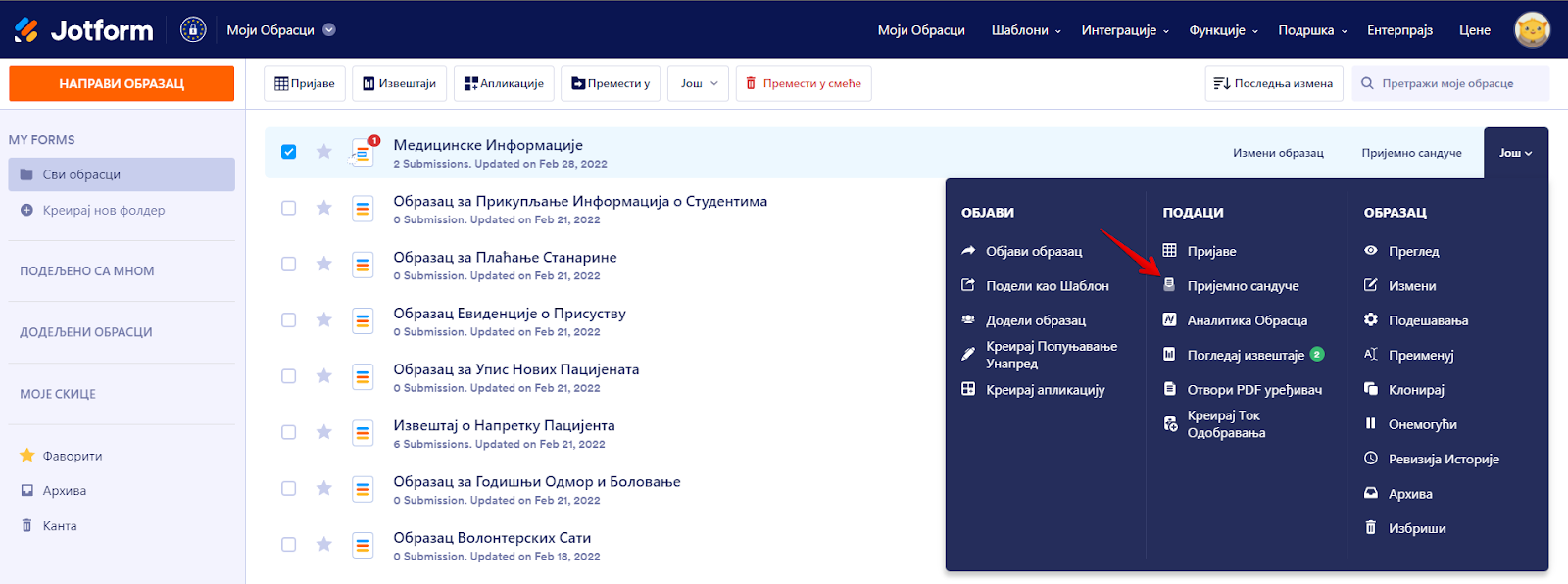The width and height of the screenshot is (1568, 584).
Task: Click the form icon of Медицинске Информације
Action: click(x=363, y=153)
